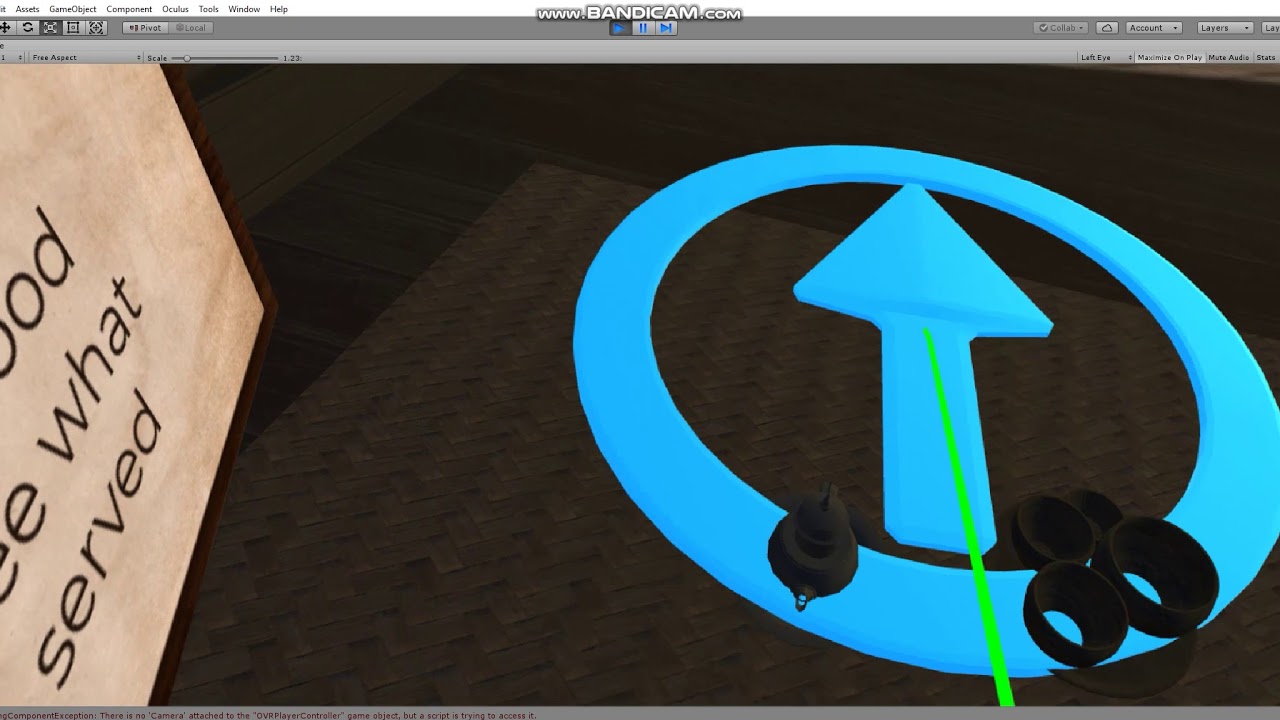Select the Rotate transform tool
This screenshot has height=720, width=1280.
[x=27, y=28]
